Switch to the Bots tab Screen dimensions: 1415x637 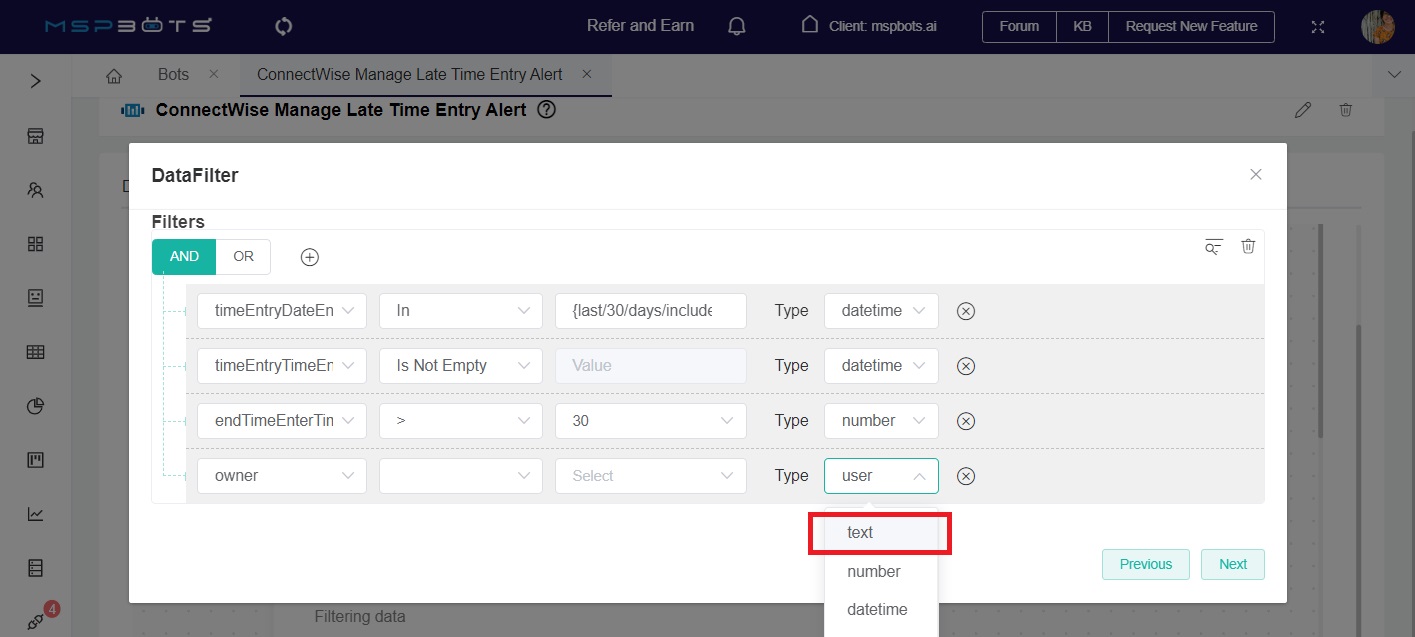(x=173, y=74)
